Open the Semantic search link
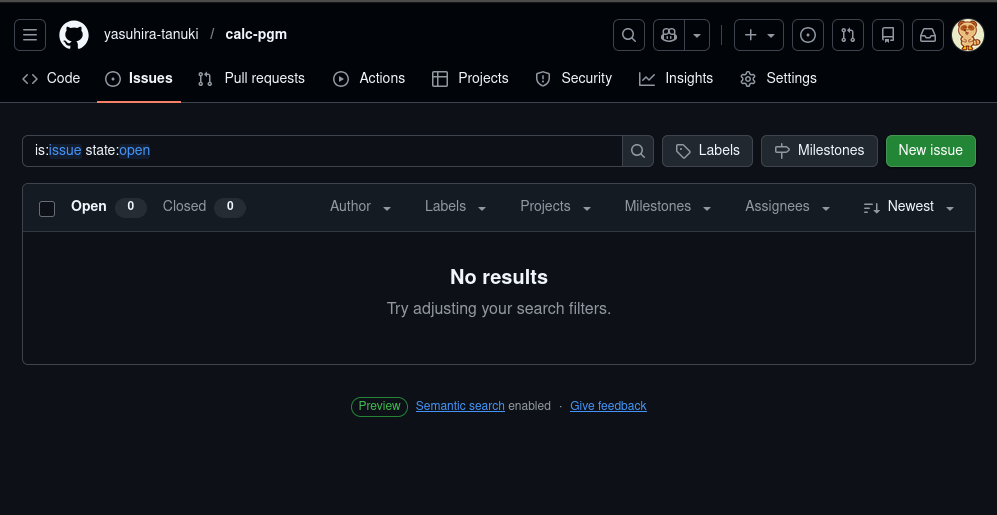The image size is (997, 515). 460,406
